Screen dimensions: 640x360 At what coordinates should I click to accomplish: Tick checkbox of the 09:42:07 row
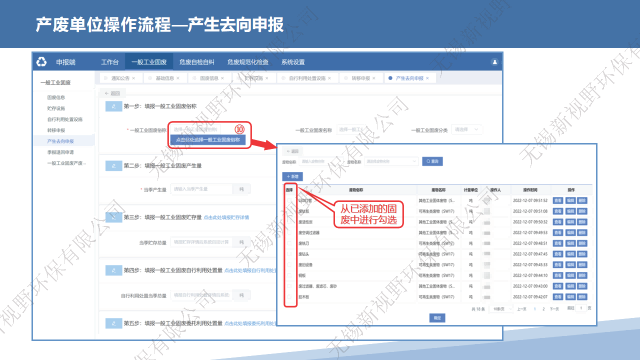click(290, 297)
